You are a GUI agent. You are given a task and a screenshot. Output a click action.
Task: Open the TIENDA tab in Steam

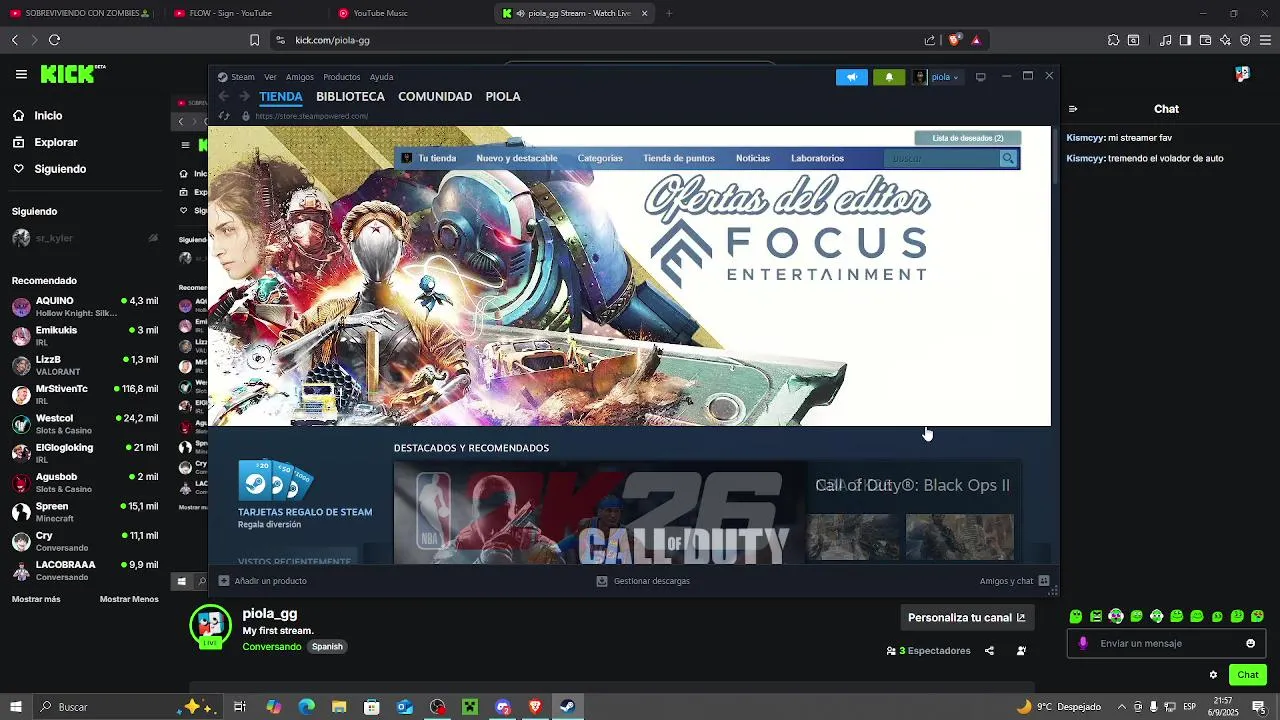[x=281, y=97]
